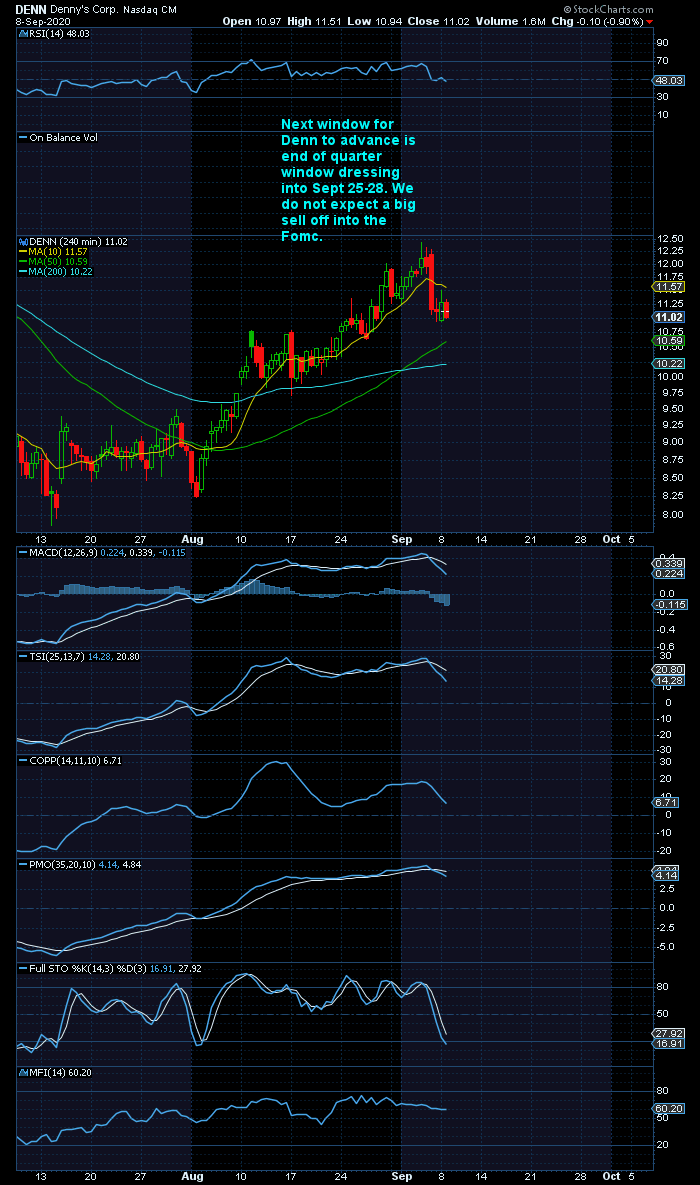
Task: Click the 14.28 TSI axis tag
Action: coord(668,680)
